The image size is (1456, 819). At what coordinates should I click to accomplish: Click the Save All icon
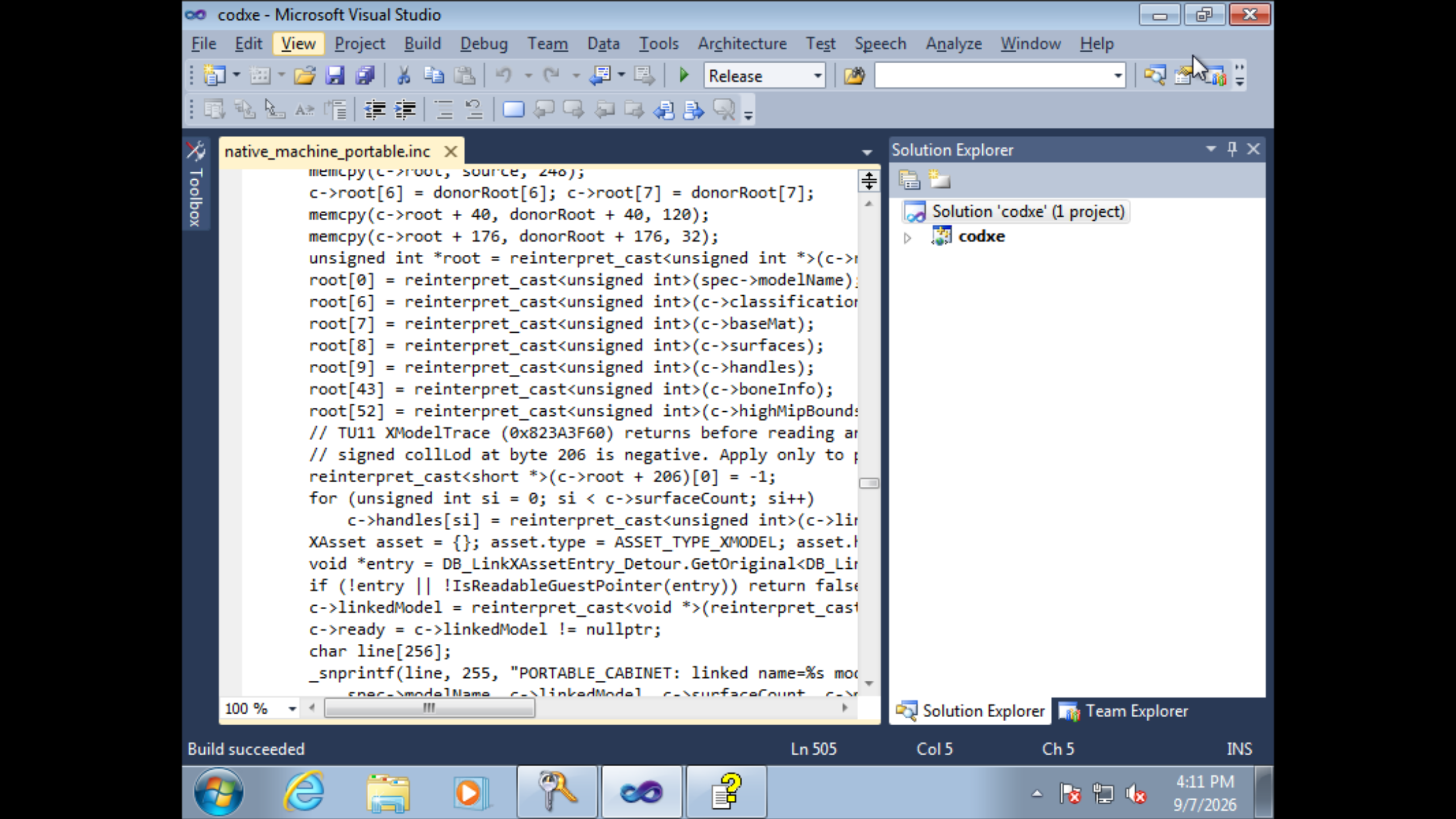pos(365,75)
